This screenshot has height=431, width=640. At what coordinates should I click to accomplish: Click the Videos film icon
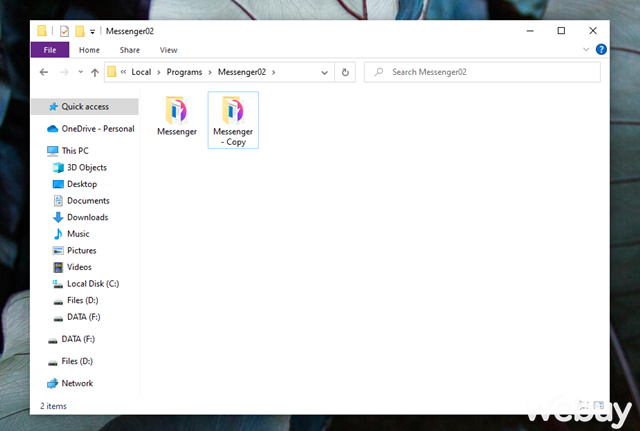point(58,267)
